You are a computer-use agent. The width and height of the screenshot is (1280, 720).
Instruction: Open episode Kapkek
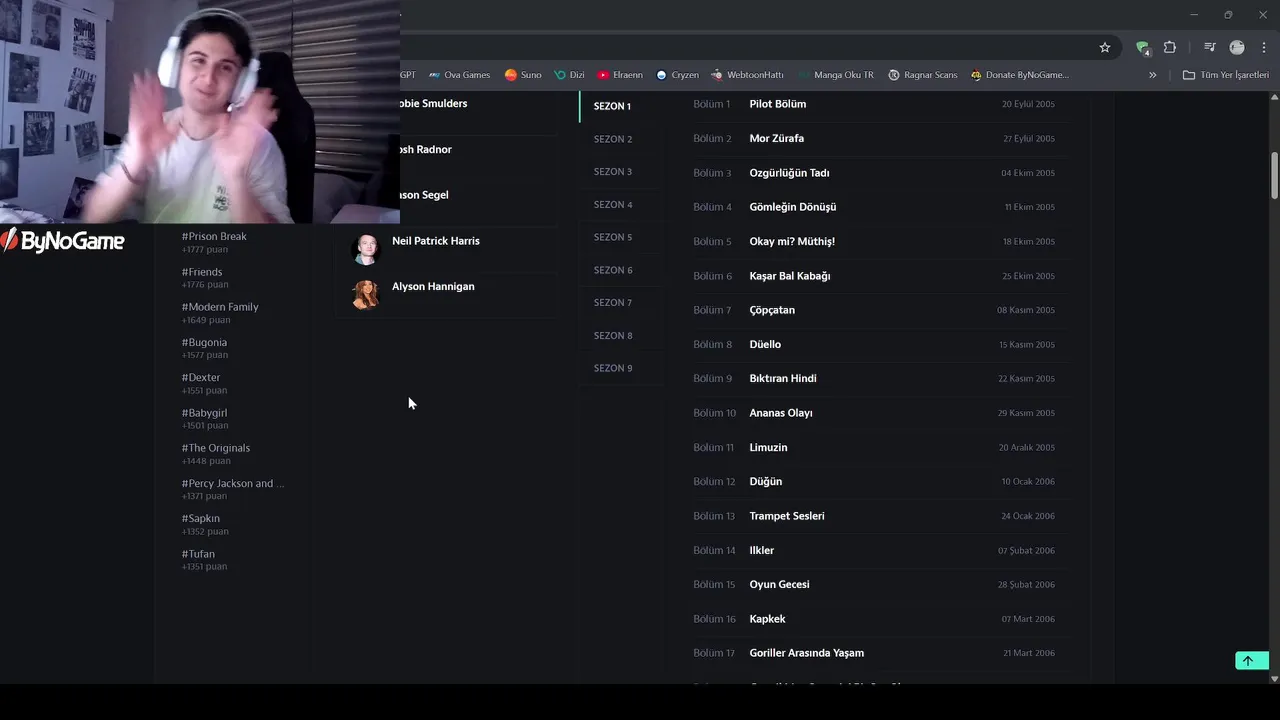[767, 619]
